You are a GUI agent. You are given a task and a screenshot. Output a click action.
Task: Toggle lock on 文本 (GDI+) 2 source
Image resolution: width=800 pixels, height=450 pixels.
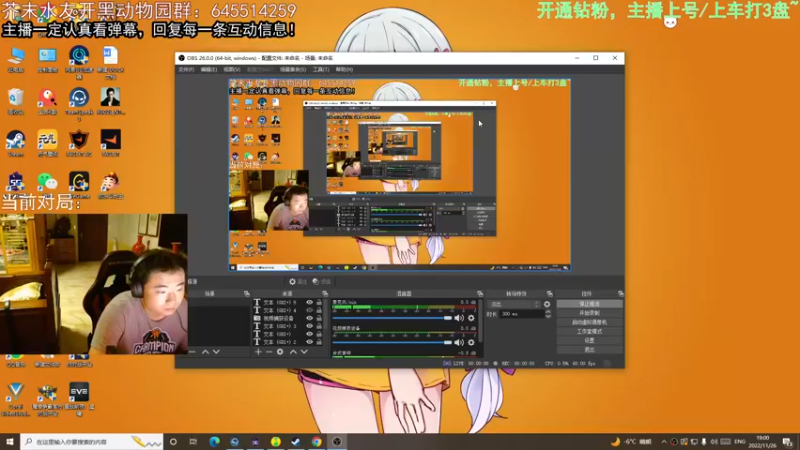pos(319,342)
